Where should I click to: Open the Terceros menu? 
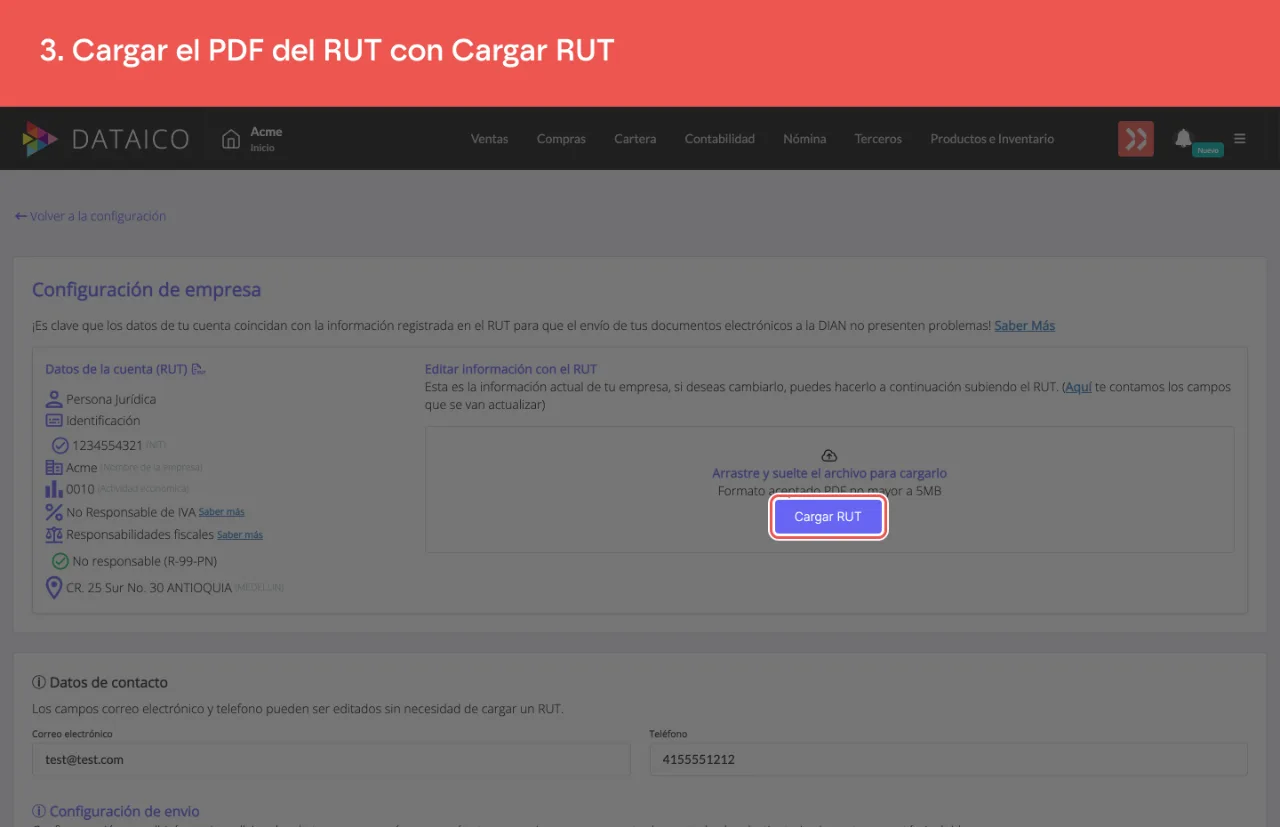tap(878, 139)
